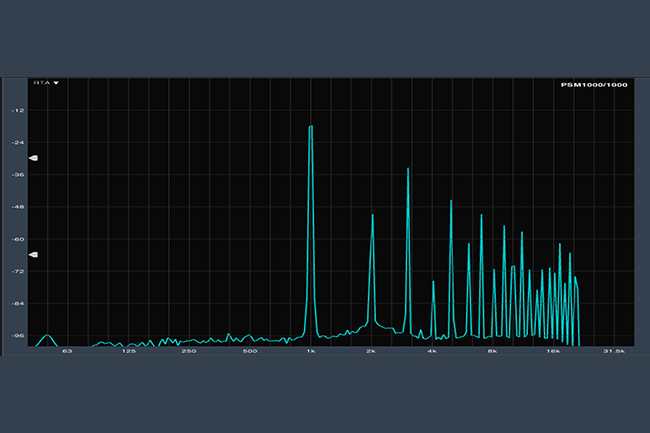Screen dimensions: 650x433
Task: Click the 500 Hz frequency axis label
Action: click(x=250, y=351)
